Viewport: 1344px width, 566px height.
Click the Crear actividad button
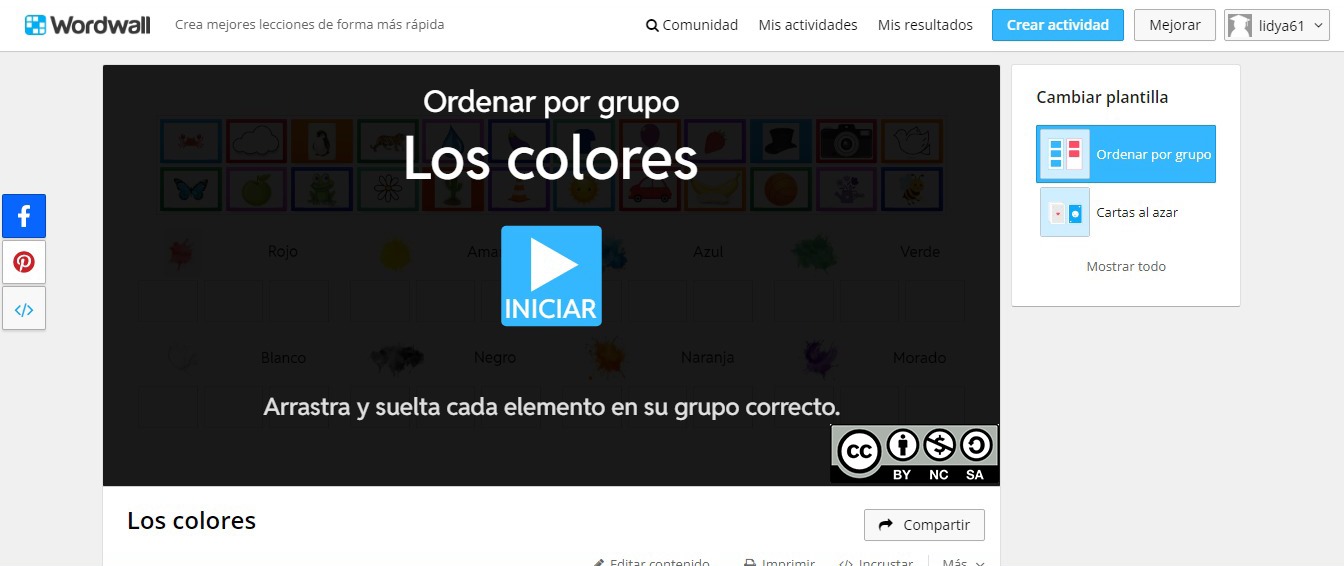click(1057, 25)
